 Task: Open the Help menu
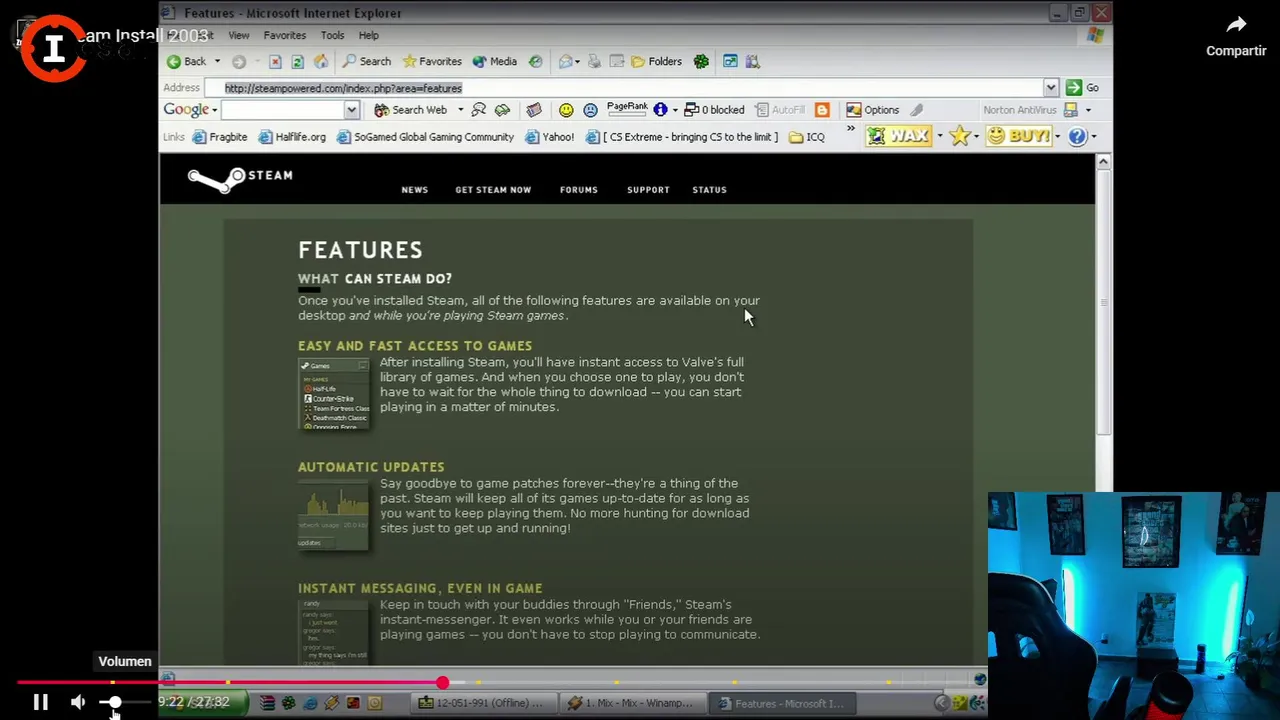click(x=368, y=35)
